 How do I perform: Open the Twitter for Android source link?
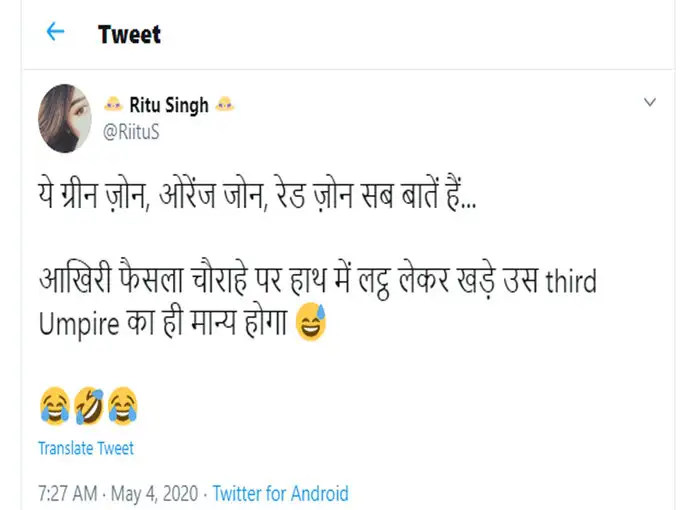280,493
